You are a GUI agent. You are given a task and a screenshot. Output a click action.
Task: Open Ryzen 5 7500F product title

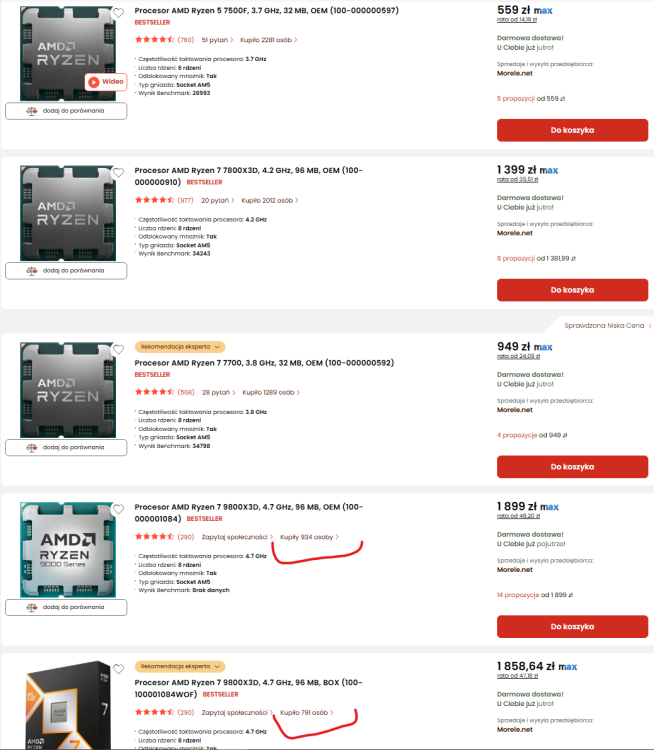266,11
